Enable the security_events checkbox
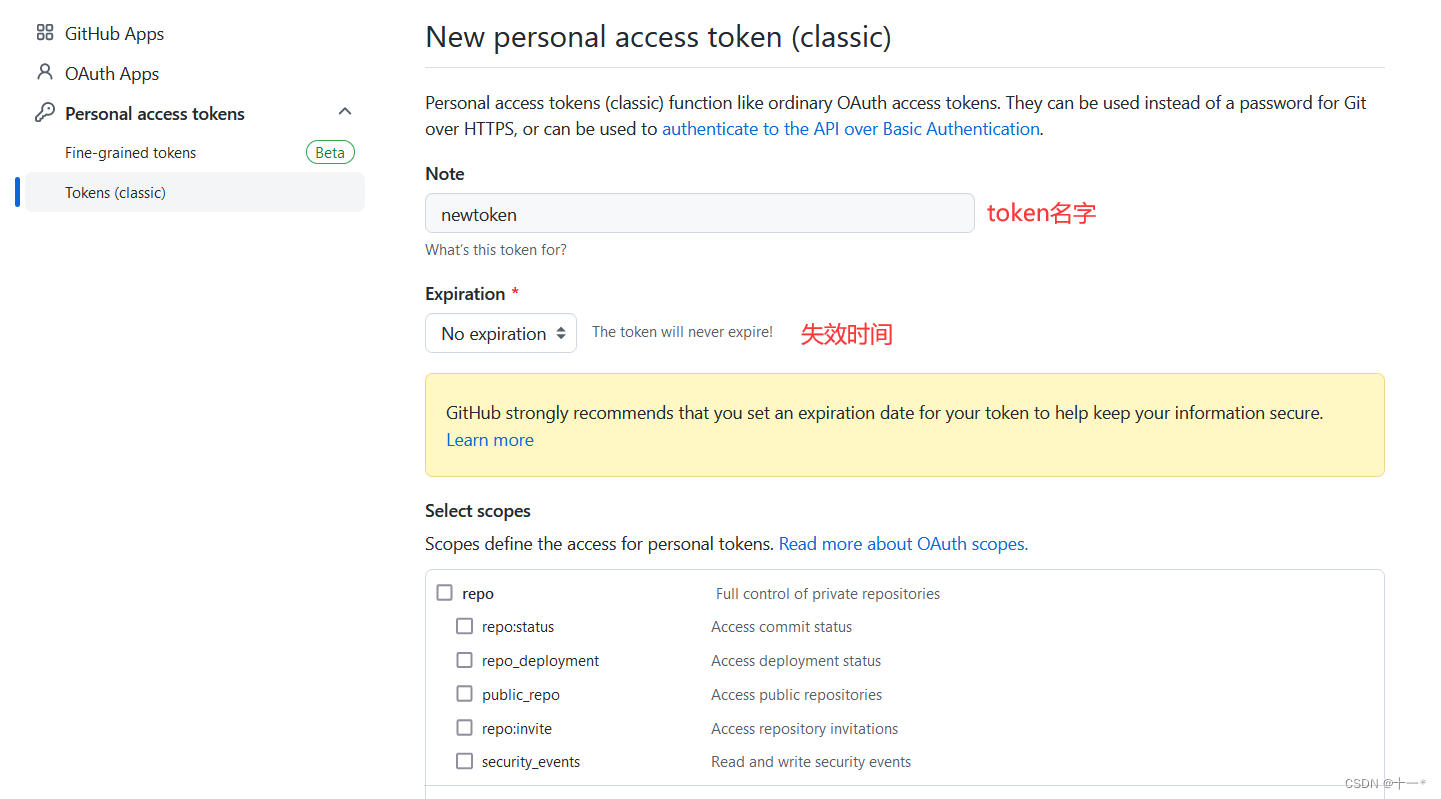The image size is (1441, 799). point(464,761)
